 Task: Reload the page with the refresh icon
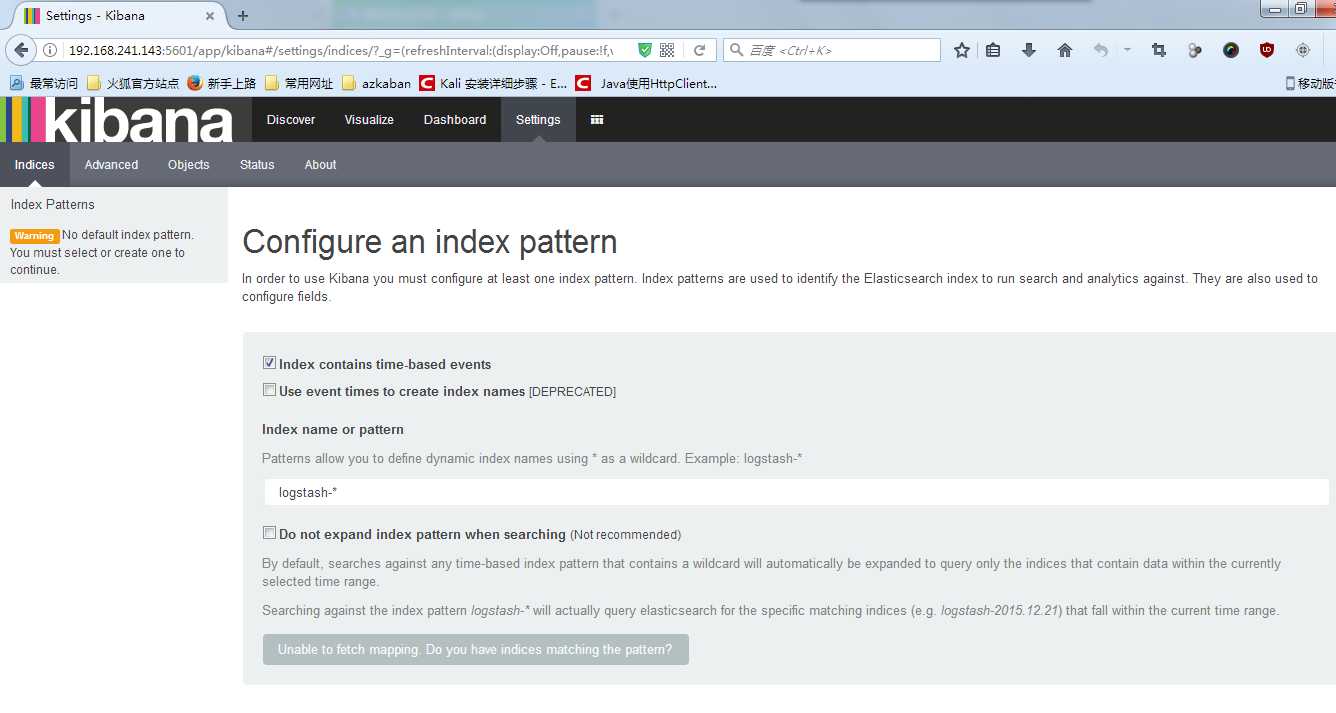click(x=699, y=50)
